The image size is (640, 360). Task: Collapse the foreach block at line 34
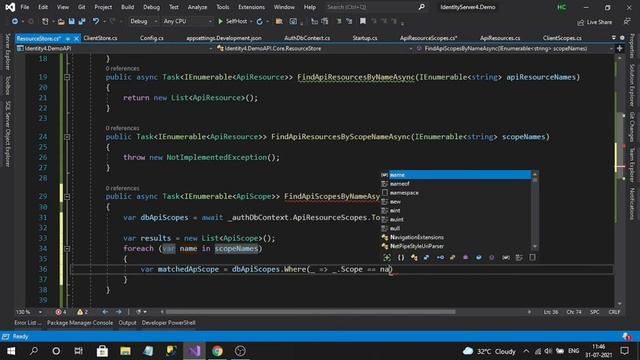[x=67, y=249]
